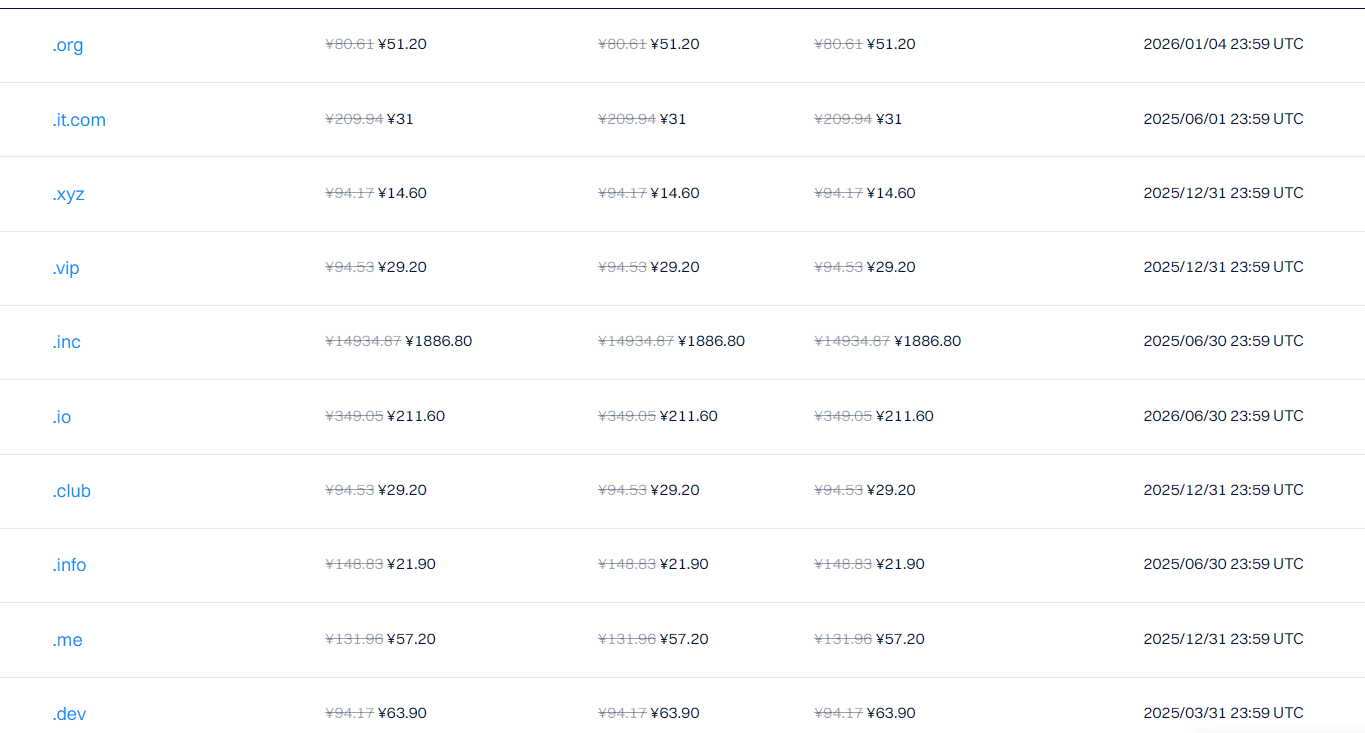This screenshot has height=733, width=1365.
Task: Select the .club domain link
Action: [x=72, y=491]
